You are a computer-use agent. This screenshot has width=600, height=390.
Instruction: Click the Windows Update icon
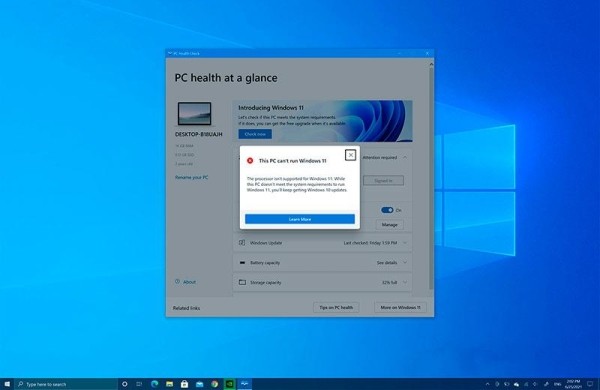[242, 243]
